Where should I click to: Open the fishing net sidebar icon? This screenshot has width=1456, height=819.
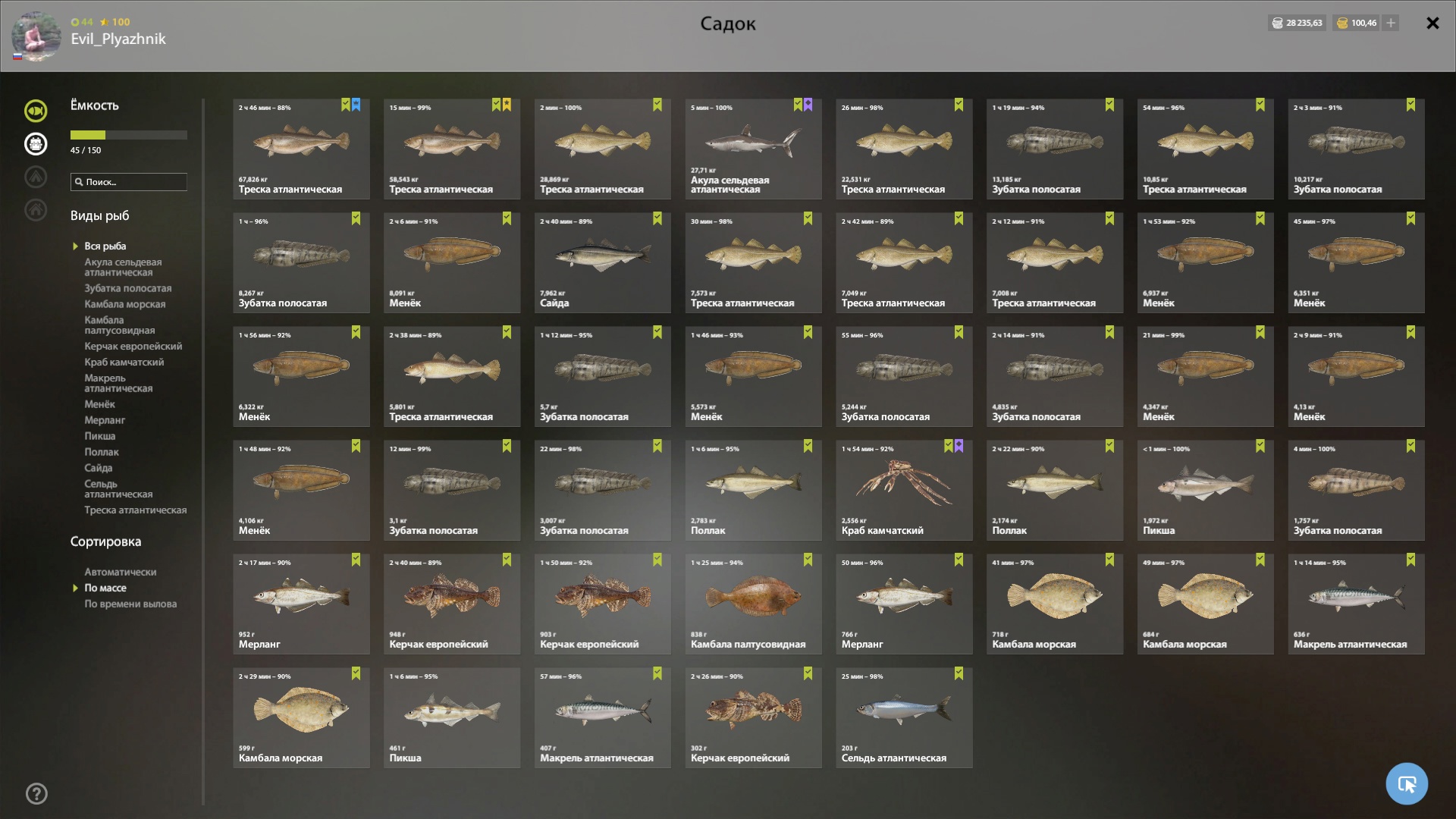pyautogui.click(x=36, y=144)
